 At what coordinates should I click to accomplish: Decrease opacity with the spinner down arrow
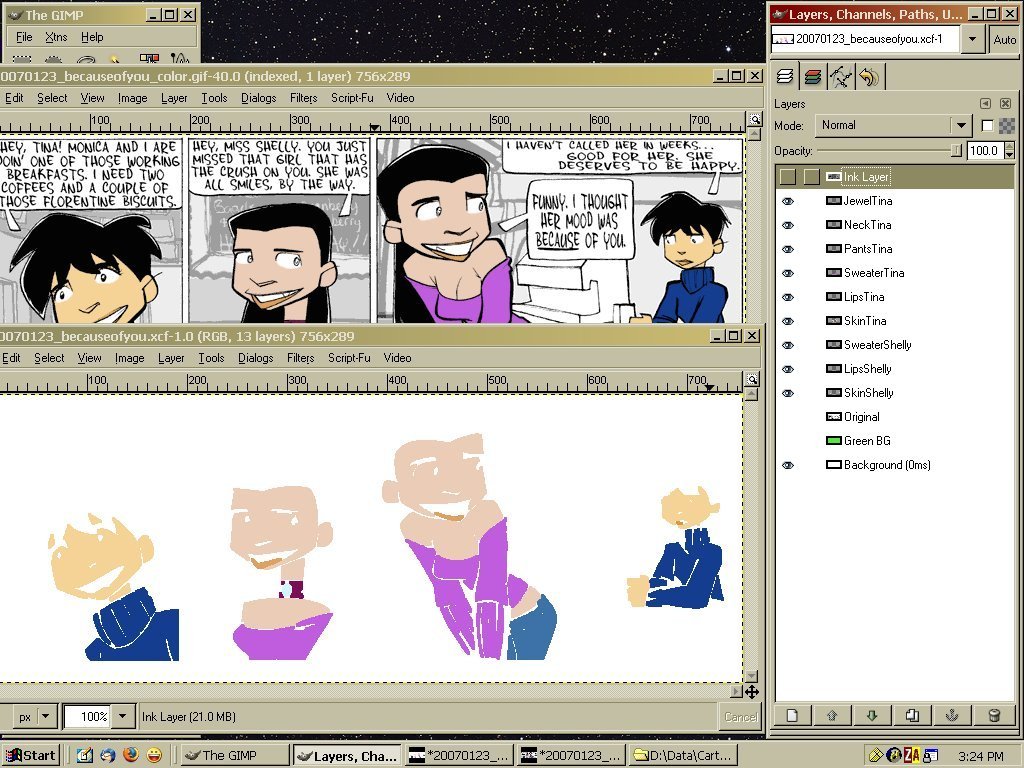1010,155
